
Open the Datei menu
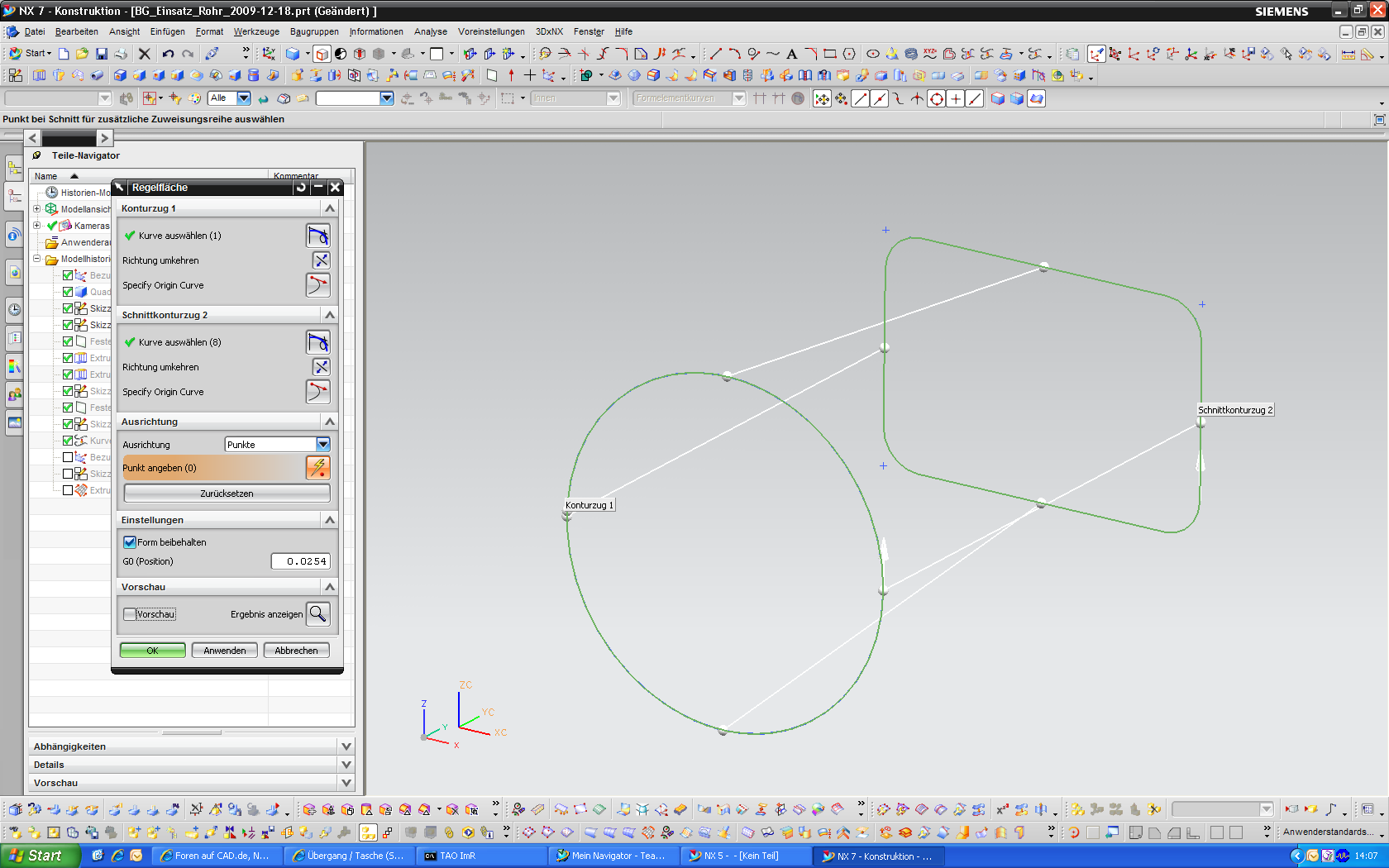tap(35, 31)
